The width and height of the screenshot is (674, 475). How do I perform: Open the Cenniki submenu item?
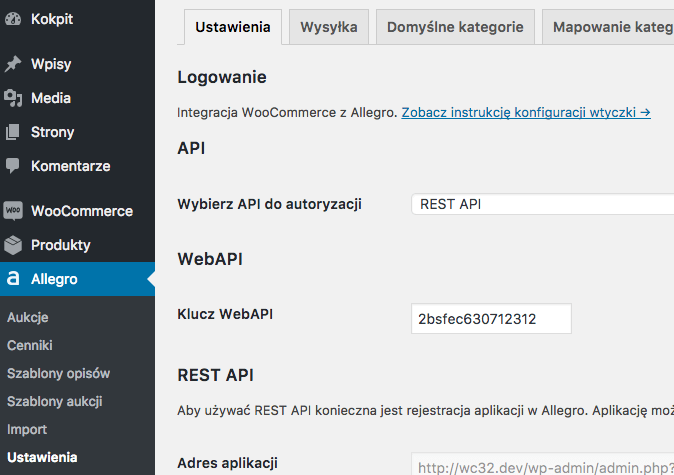(30, 345)
